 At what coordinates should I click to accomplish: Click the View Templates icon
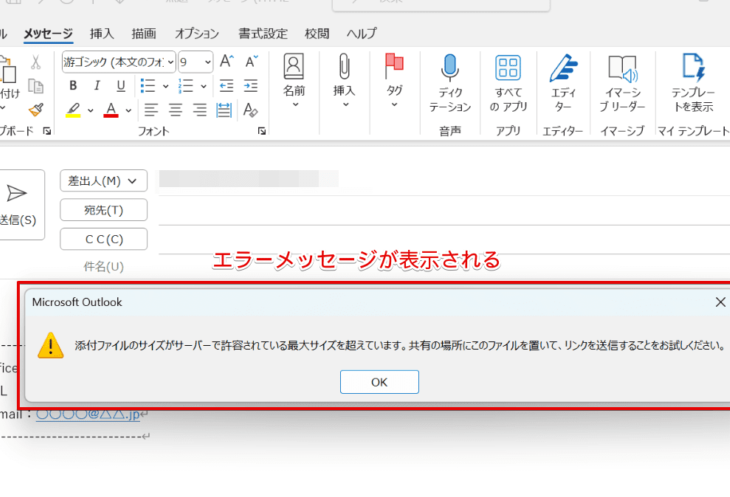coord(692,69)
